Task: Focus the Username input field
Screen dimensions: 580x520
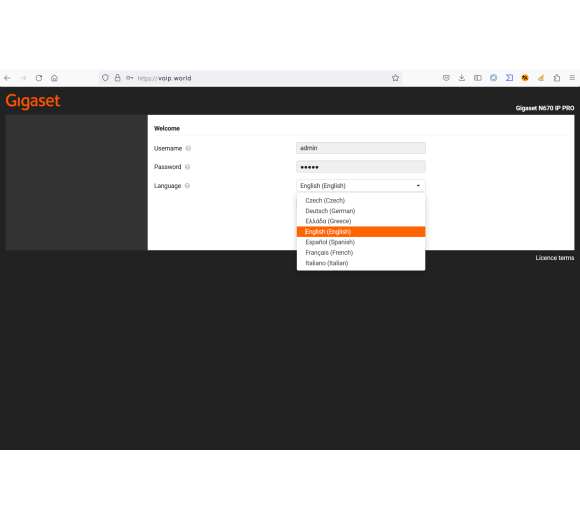Action: pos(361,148)
